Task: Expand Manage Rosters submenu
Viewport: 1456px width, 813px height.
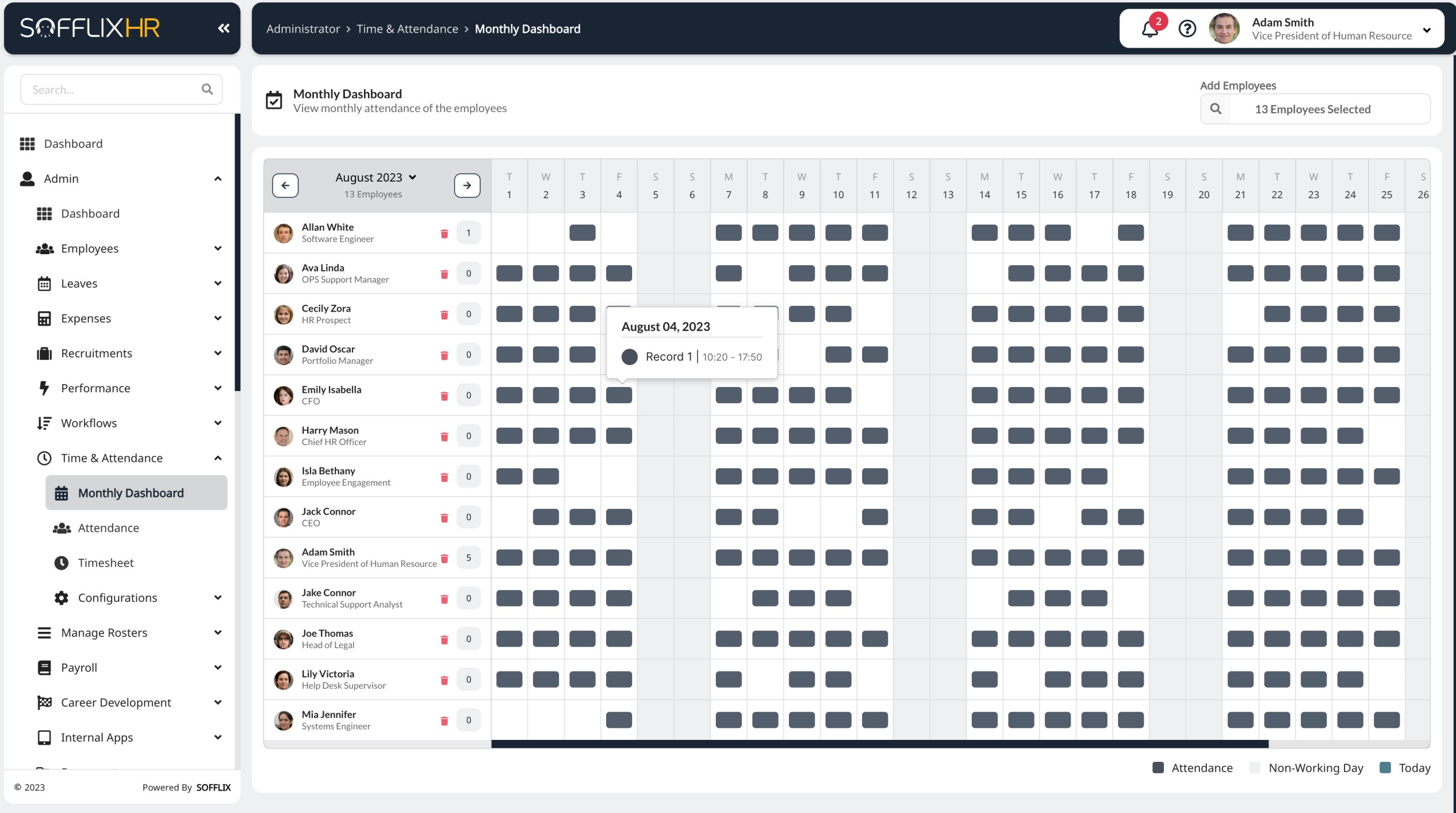Action: tap(218, 632)
